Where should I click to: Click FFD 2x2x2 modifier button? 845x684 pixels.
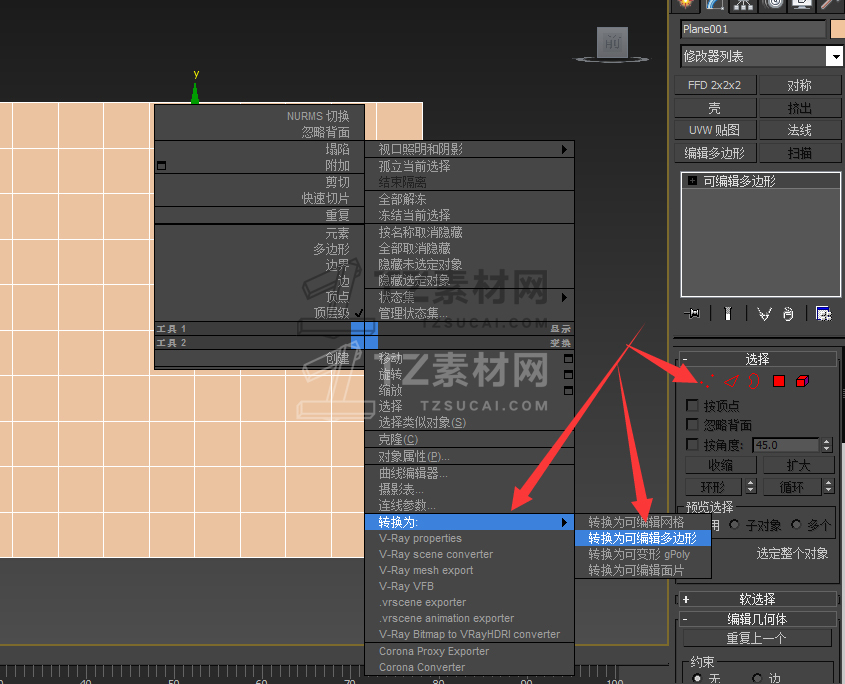click(715, 85)
